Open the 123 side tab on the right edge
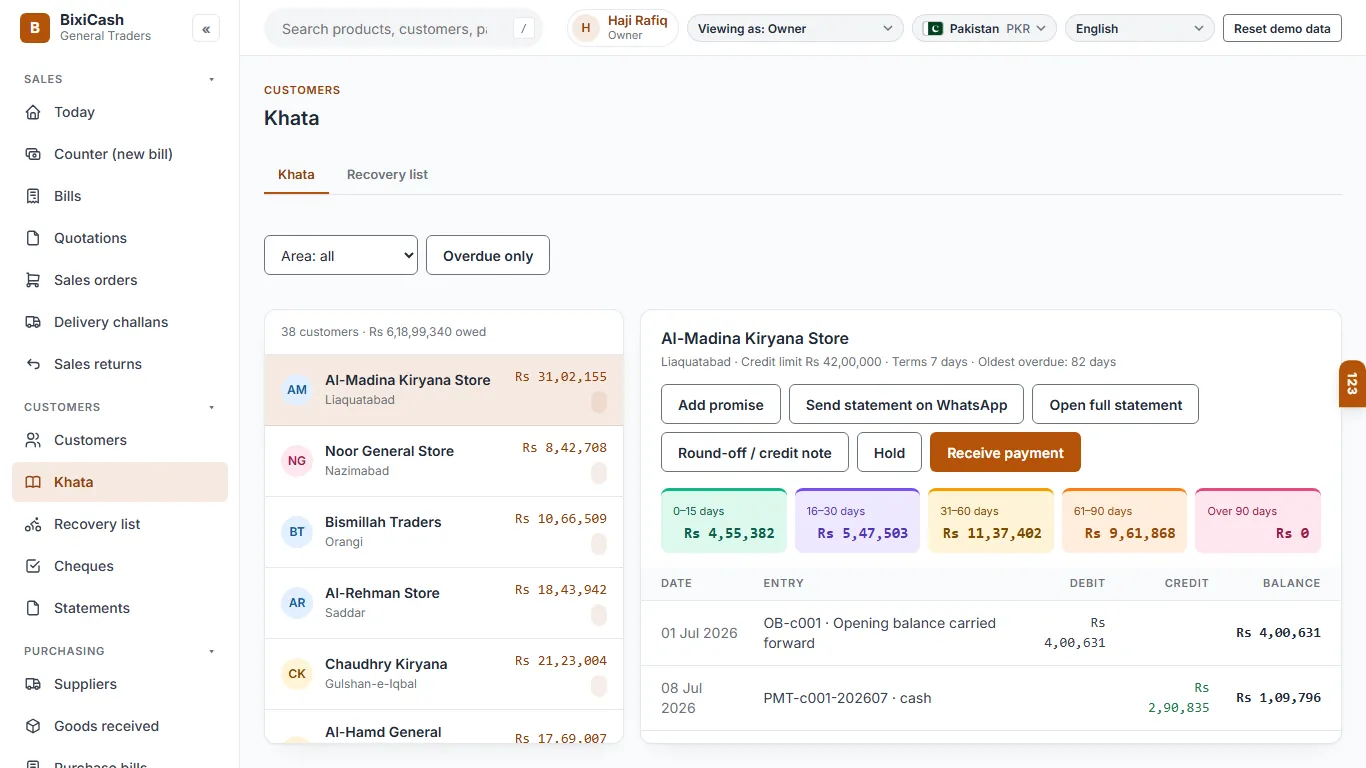Image resolution: width=1366 pixels, height=768 pixels. click(1352, 384)
